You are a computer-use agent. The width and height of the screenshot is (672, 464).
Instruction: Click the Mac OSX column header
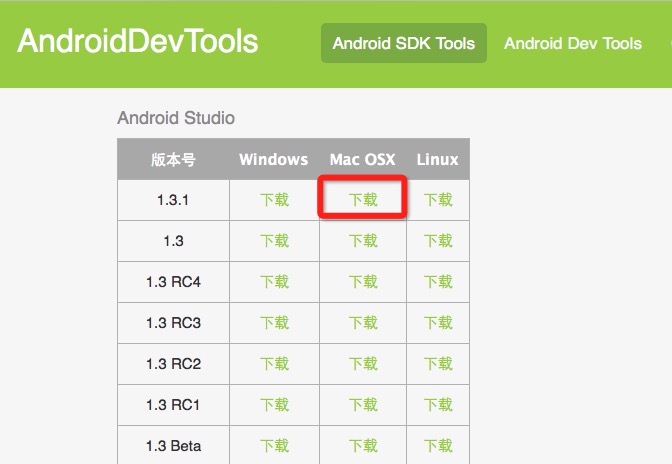tap(363, 159)
